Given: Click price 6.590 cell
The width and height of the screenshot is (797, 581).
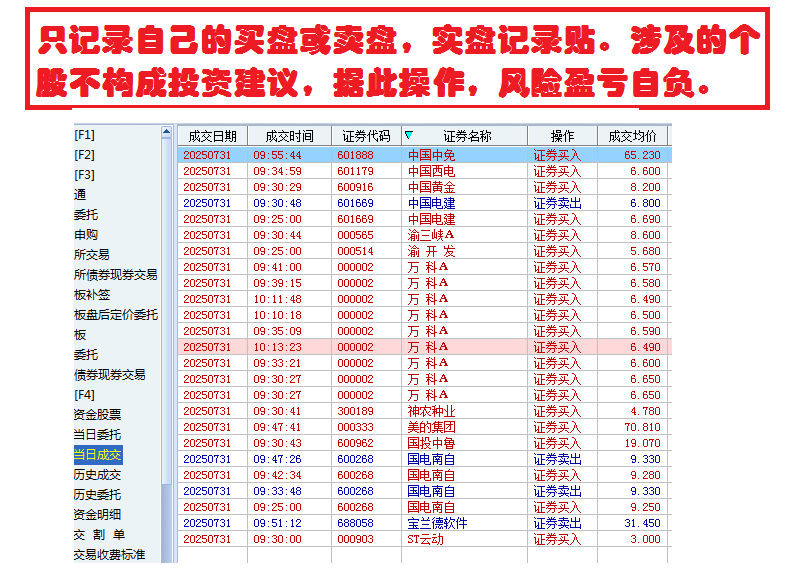Looking at the screenshot, I should [x=646, y=331].
